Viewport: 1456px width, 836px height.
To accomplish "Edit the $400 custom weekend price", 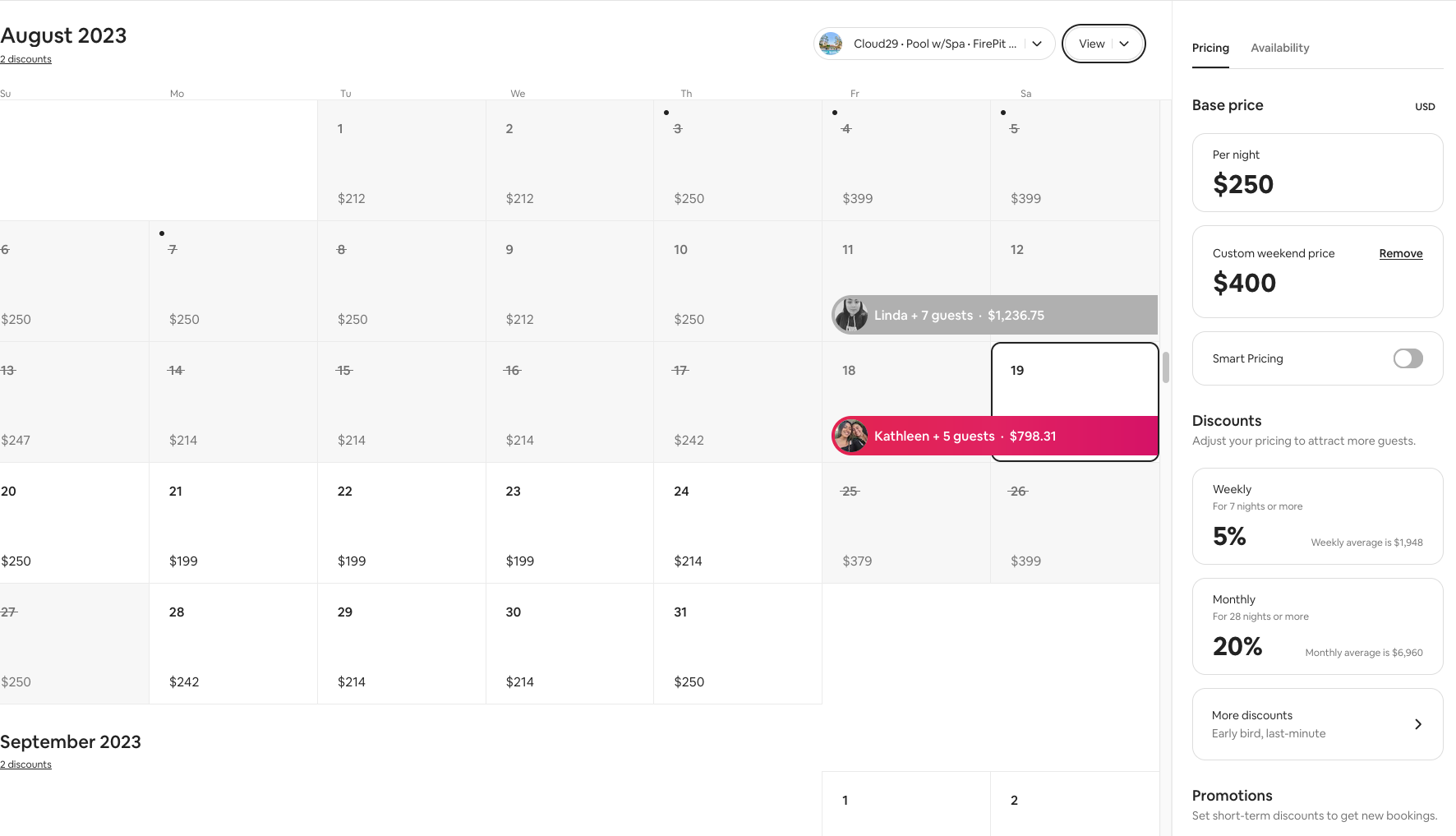I will (x=1244, y=283).
